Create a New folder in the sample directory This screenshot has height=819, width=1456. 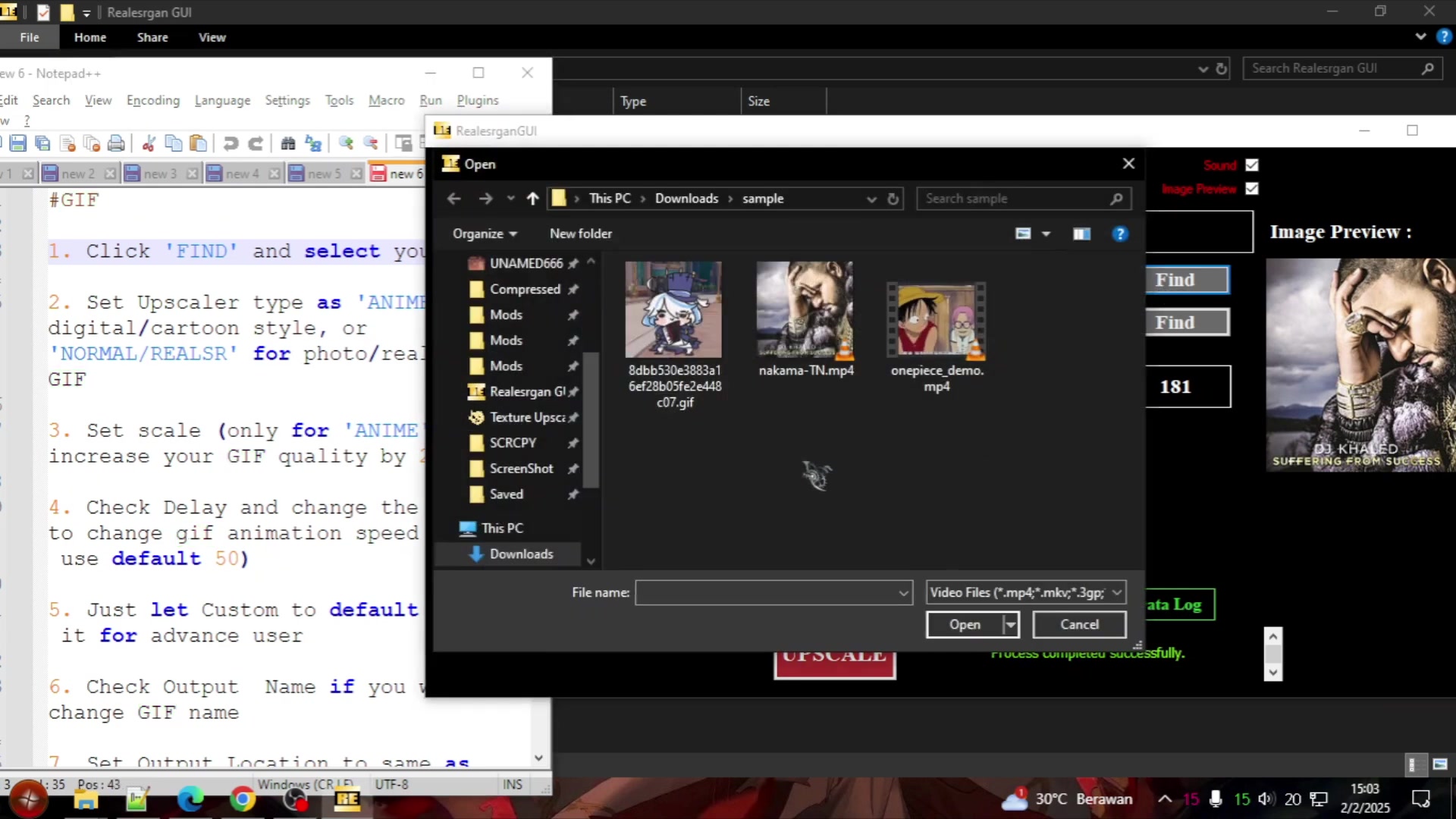(x=580, y=234)
